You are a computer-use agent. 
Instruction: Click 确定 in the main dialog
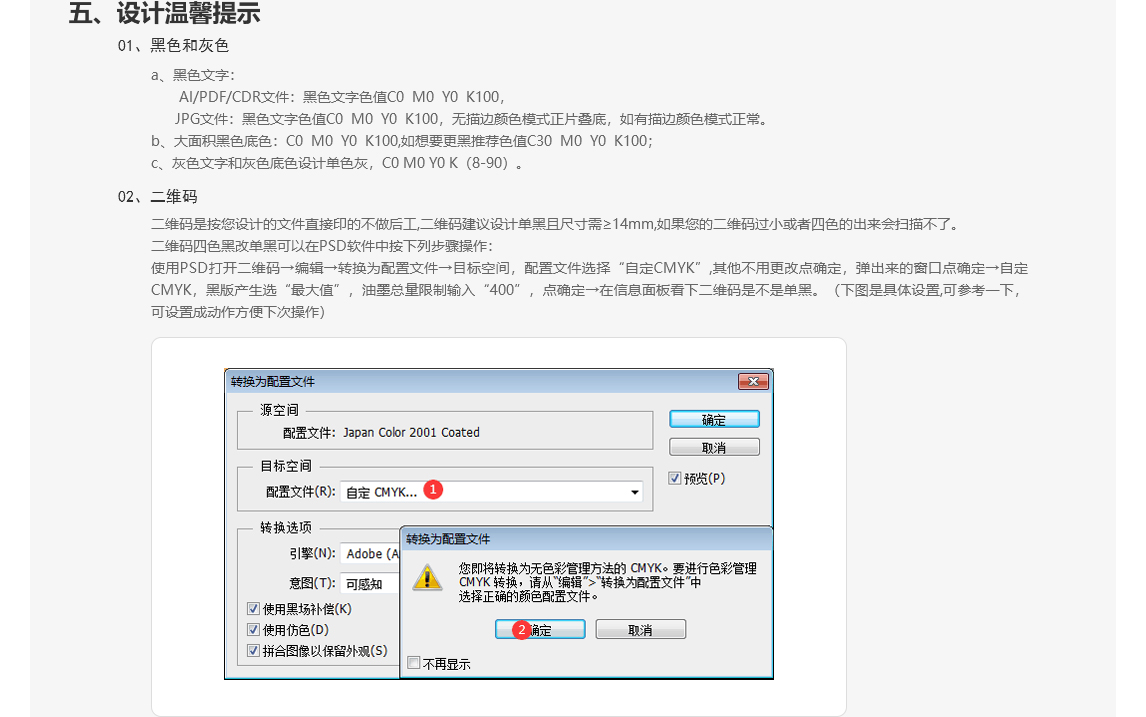click(715, 418)
